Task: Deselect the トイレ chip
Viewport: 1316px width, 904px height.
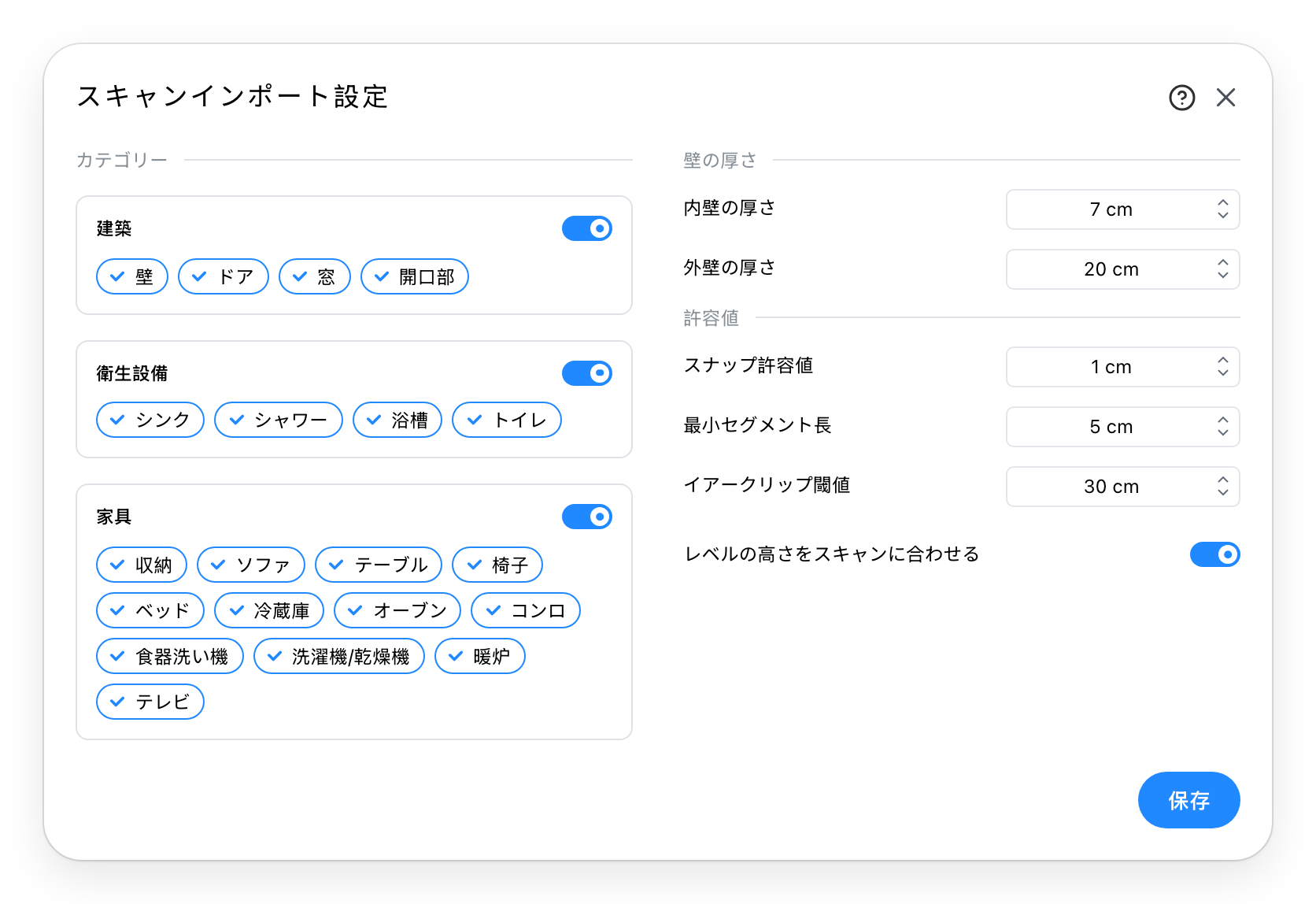Action: 507,420
